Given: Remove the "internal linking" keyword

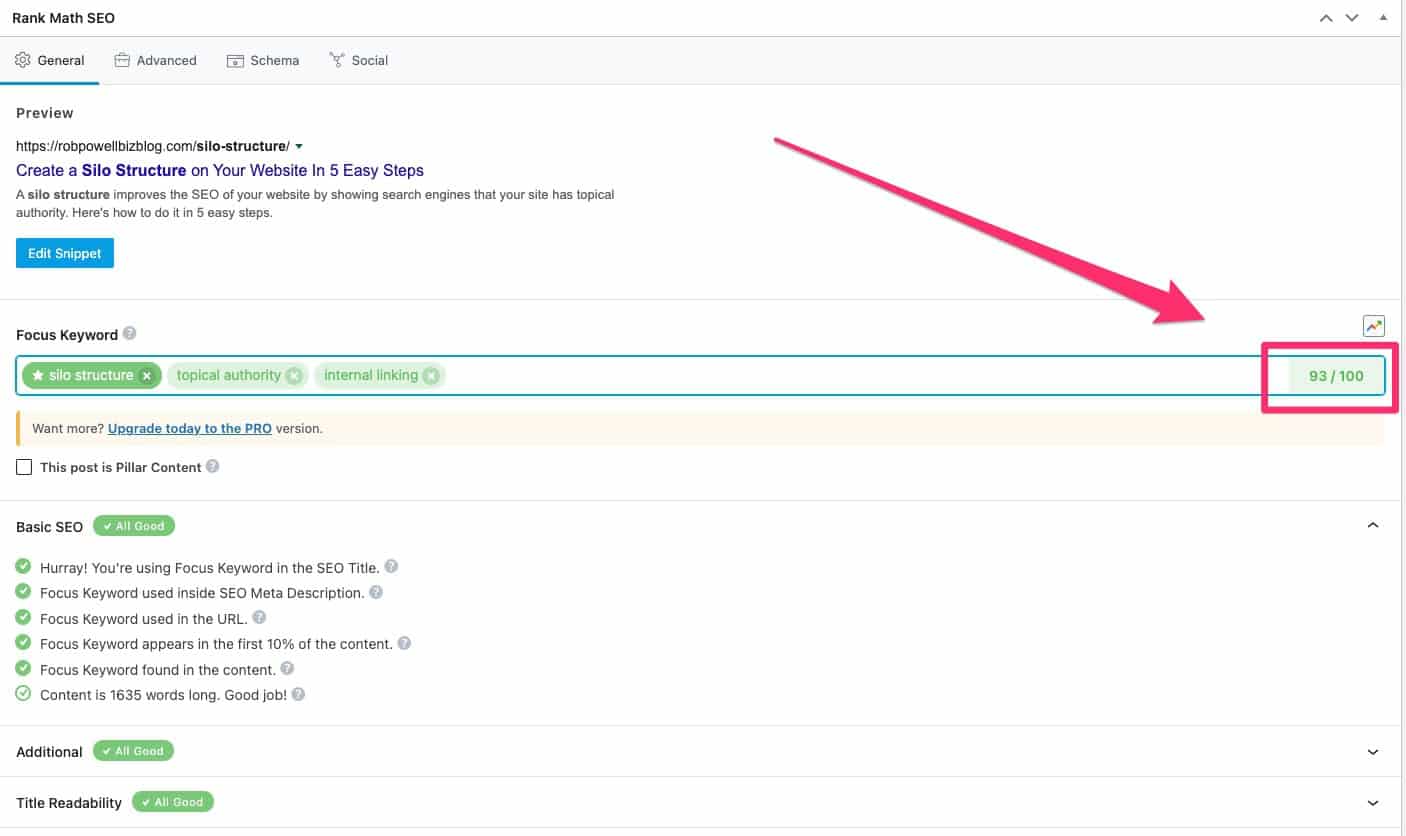Looking at the screenshot, I should pos(431,375).
